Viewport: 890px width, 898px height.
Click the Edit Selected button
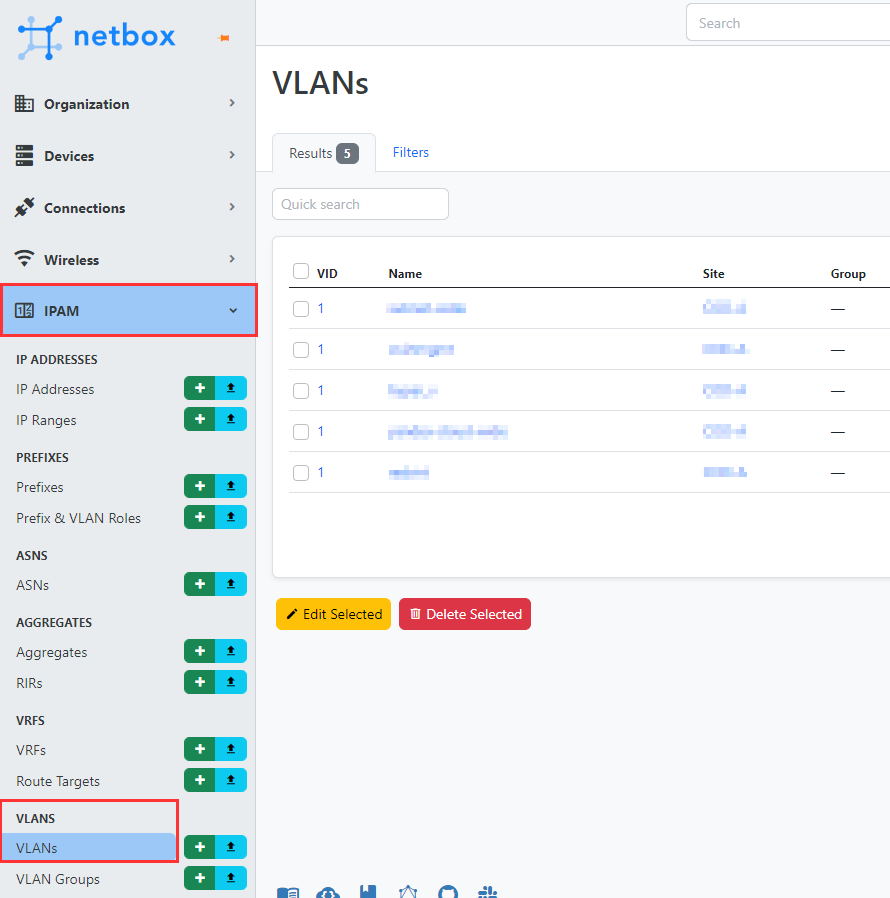click(333, 614)
